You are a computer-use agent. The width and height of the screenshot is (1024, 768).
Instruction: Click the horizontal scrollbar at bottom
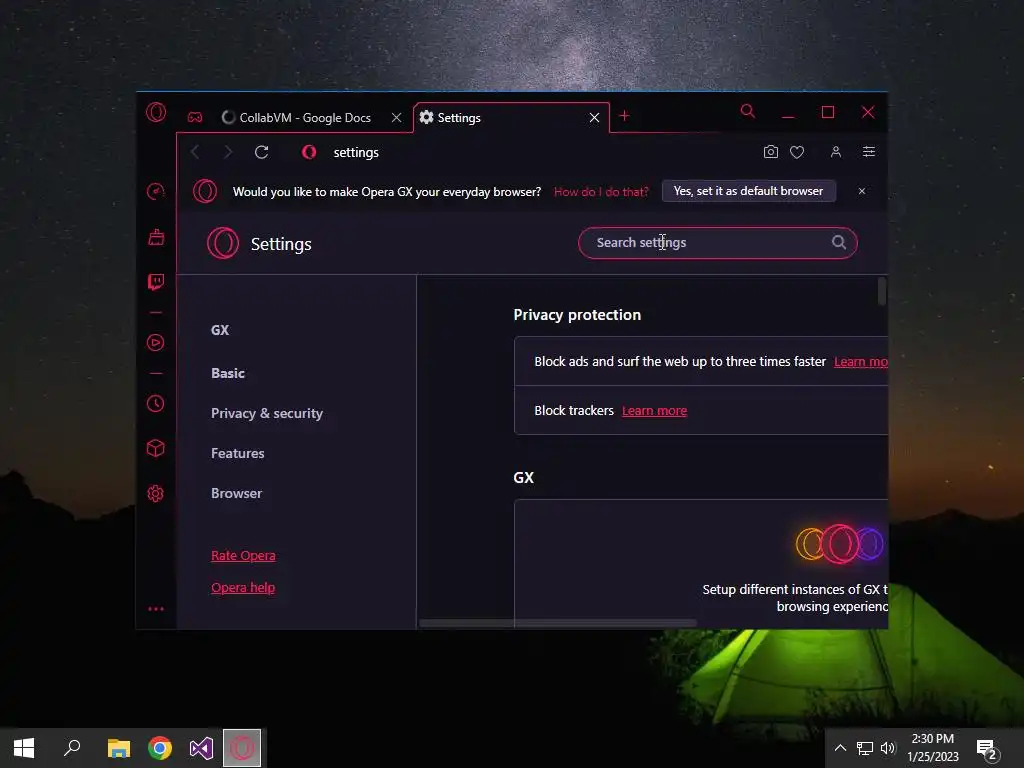pos(558,623)
